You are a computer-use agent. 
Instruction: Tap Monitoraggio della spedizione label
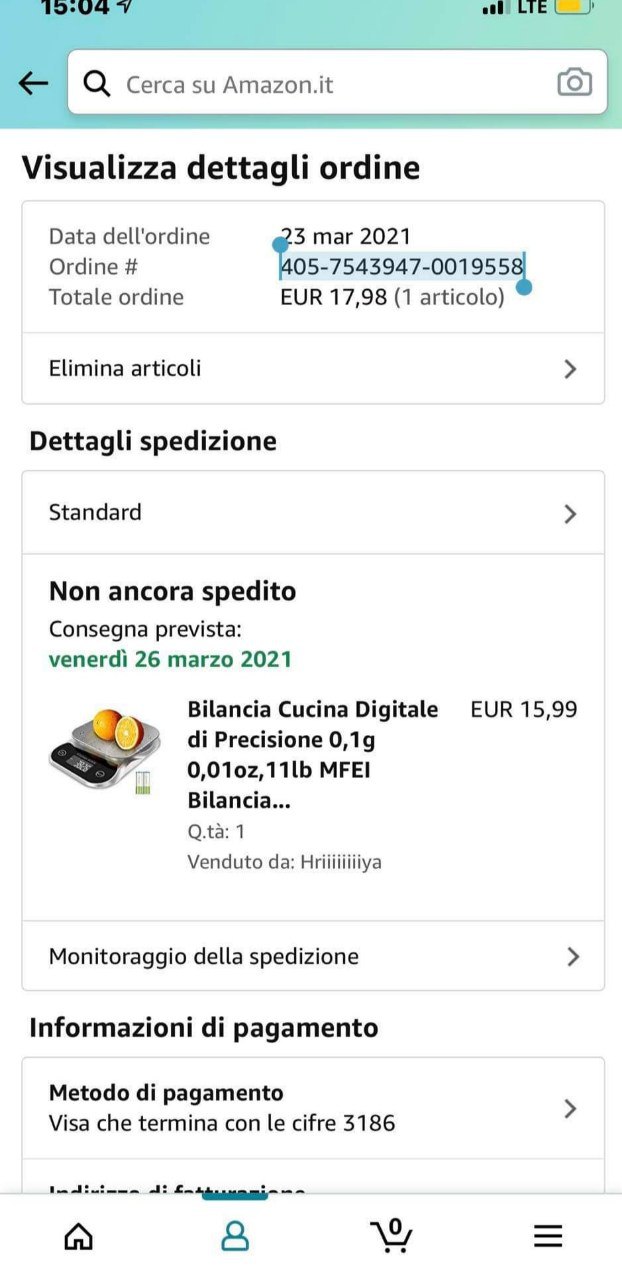(x=204, y=957)
